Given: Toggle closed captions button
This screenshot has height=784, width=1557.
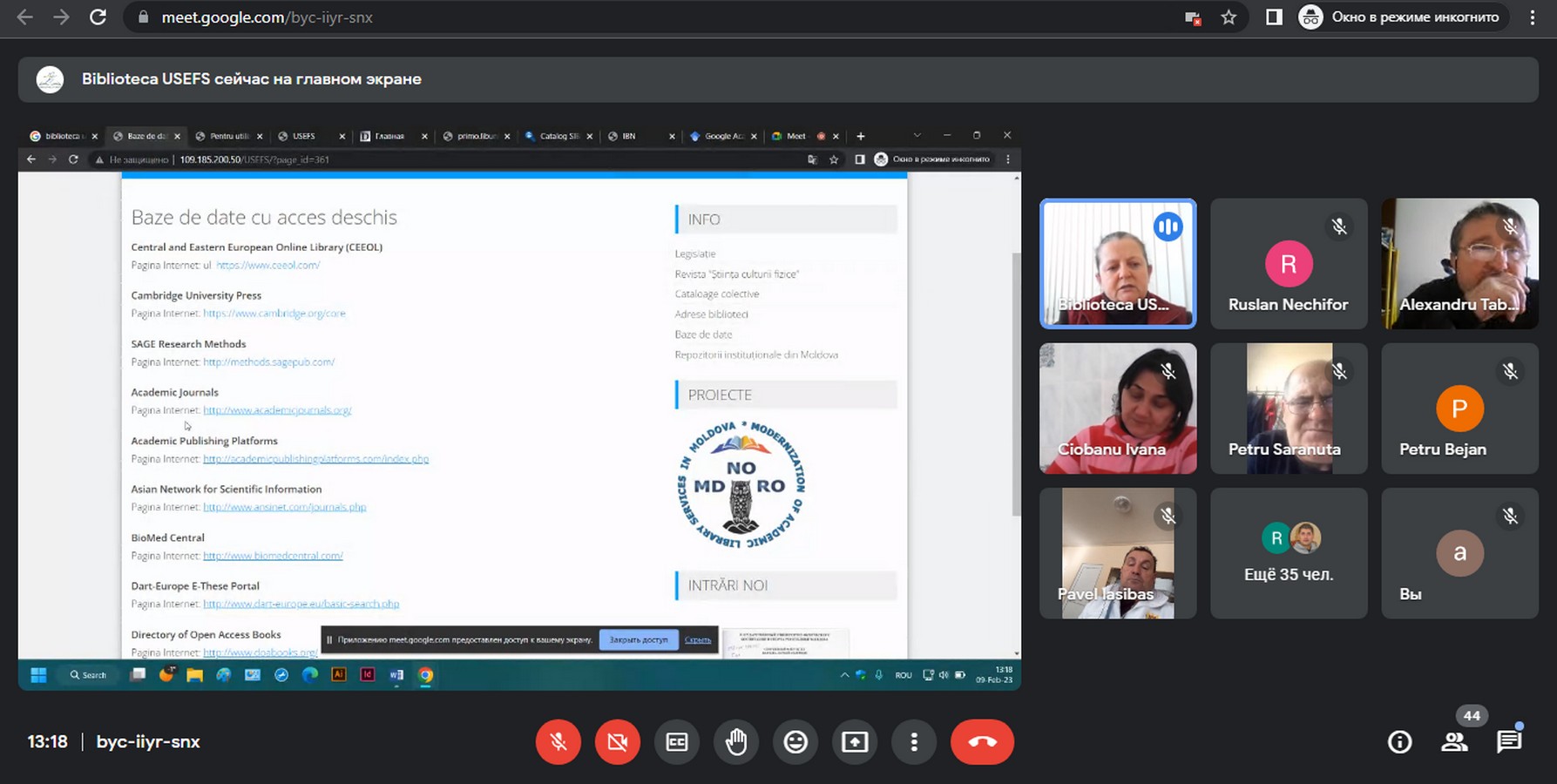Looking at the screenshot, I should coord(677,742).
